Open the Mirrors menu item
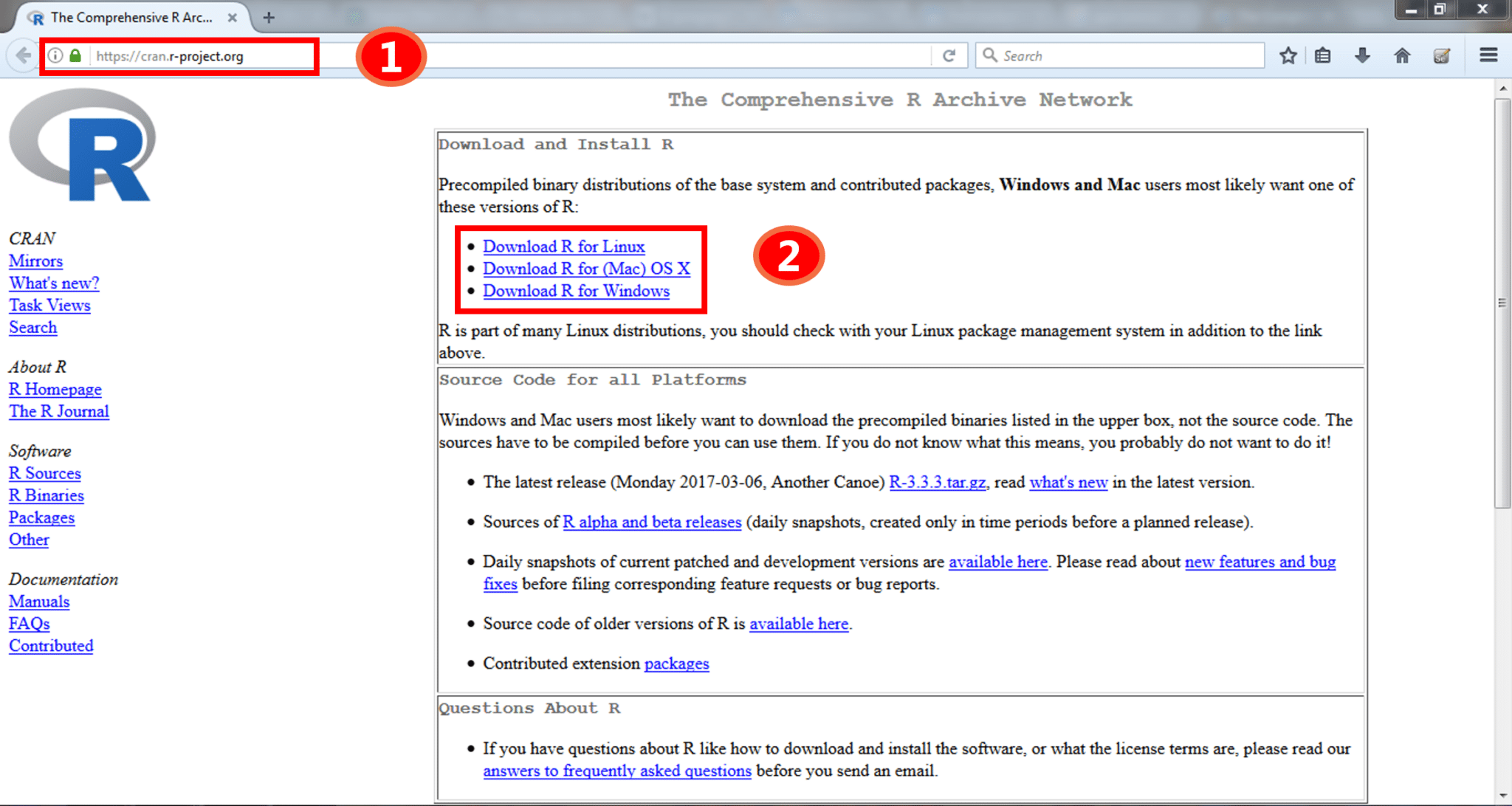 pos(35,261)
